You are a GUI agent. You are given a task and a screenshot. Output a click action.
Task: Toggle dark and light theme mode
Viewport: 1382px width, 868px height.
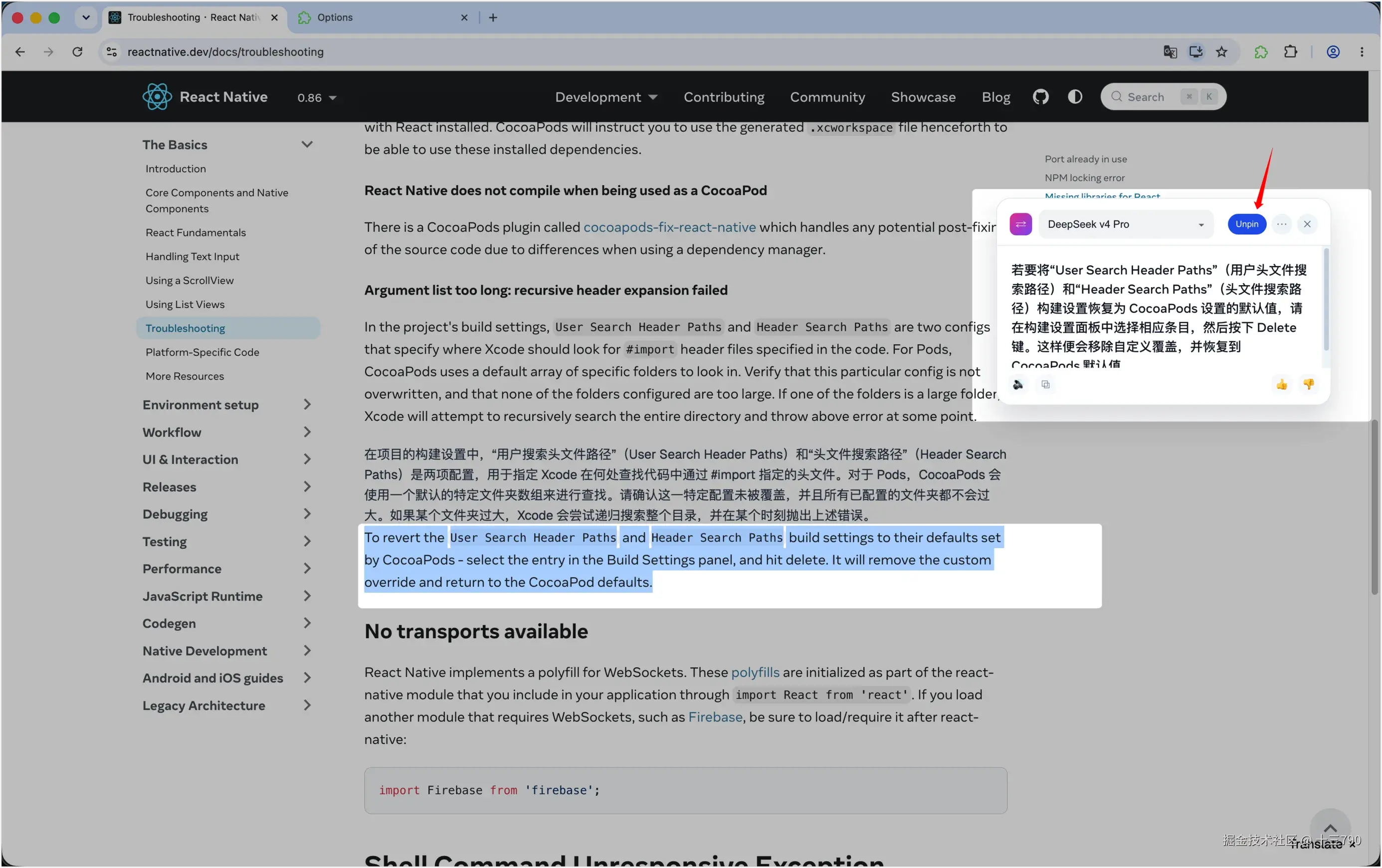tap(1075, 97)
